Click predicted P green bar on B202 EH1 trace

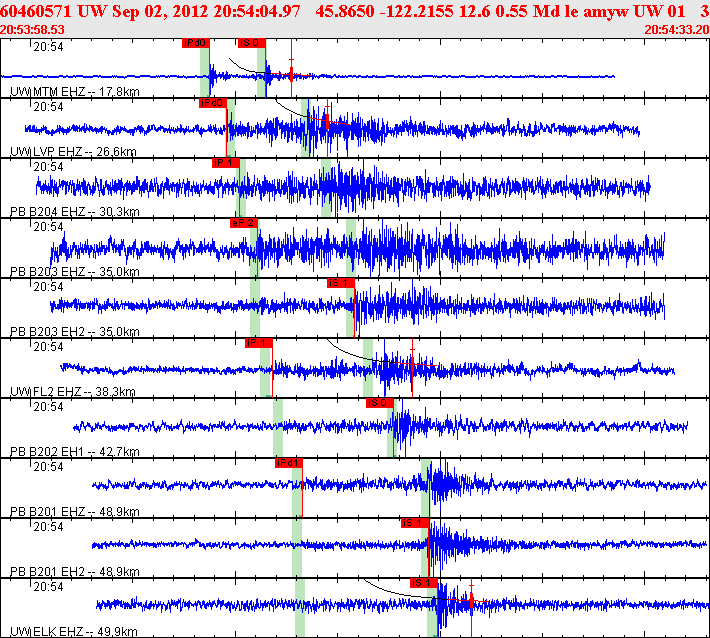[x=278, y=428]
